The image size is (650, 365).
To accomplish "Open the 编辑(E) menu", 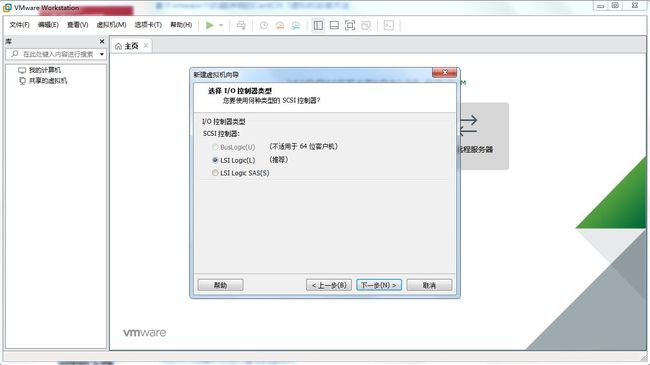I will (48, 25).
